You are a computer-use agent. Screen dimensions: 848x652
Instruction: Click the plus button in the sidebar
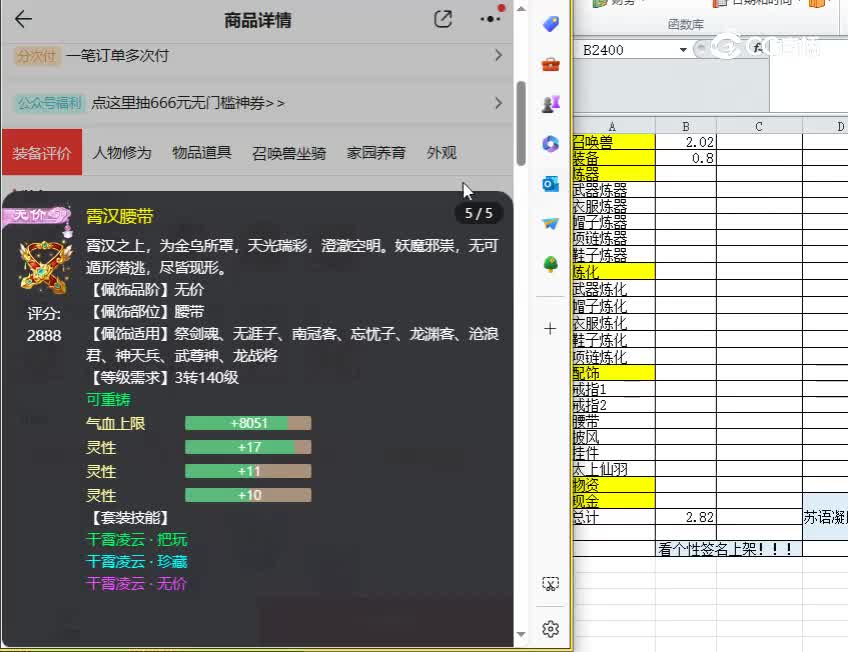click(549, 327)
